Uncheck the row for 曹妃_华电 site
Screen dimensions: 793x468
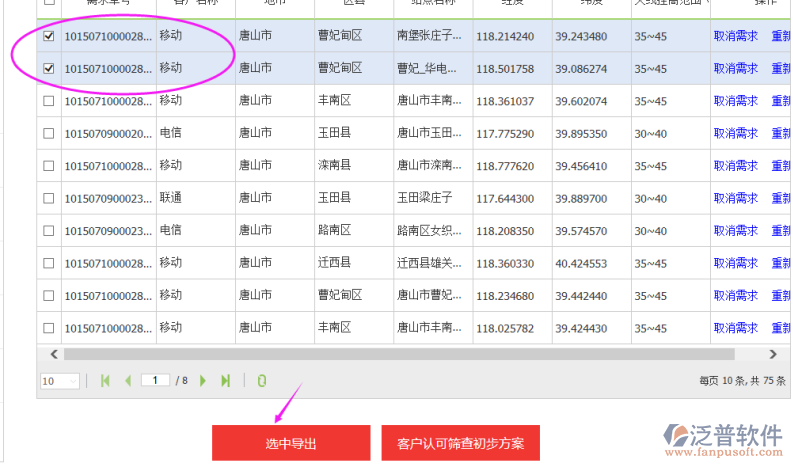[49, 69]
